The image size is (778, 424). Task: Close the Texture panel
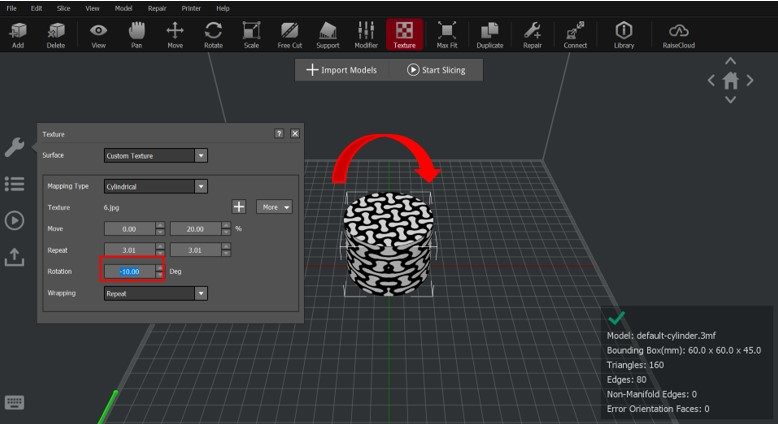(x=295, y=133)
